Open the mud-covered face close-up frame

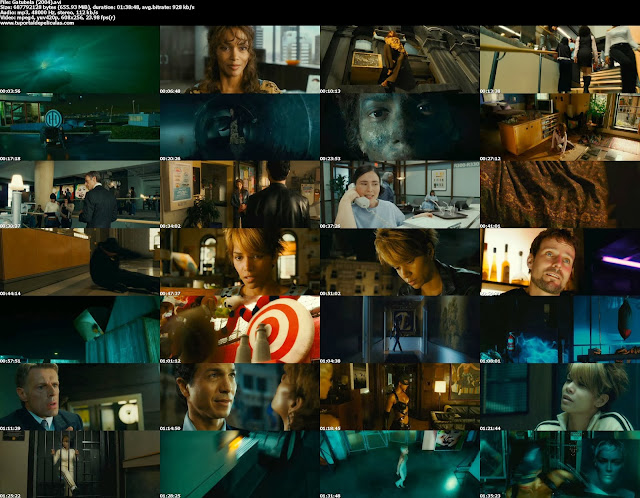pyautogui.click(x=400, y=127)
